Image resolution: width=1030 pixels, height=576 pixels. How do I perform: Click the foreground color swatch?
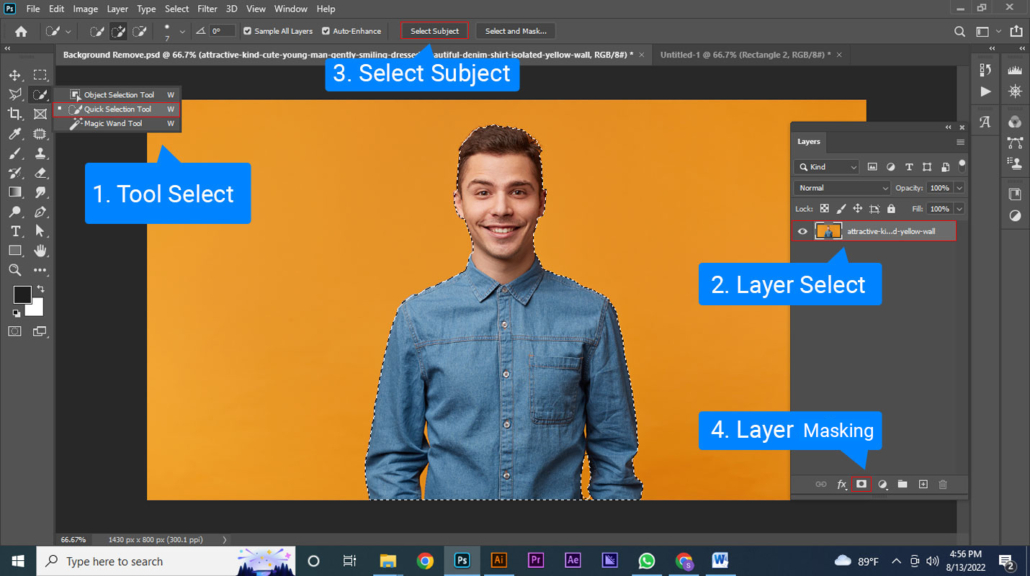[x=21, y=295]
